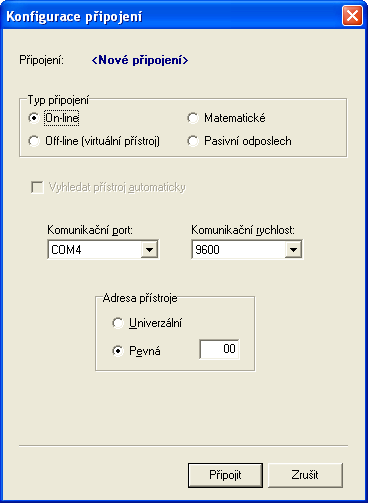Close the Konfigurace připojení dialog
This screenshot has height=503, width=368.
click(x=352, y=15)
